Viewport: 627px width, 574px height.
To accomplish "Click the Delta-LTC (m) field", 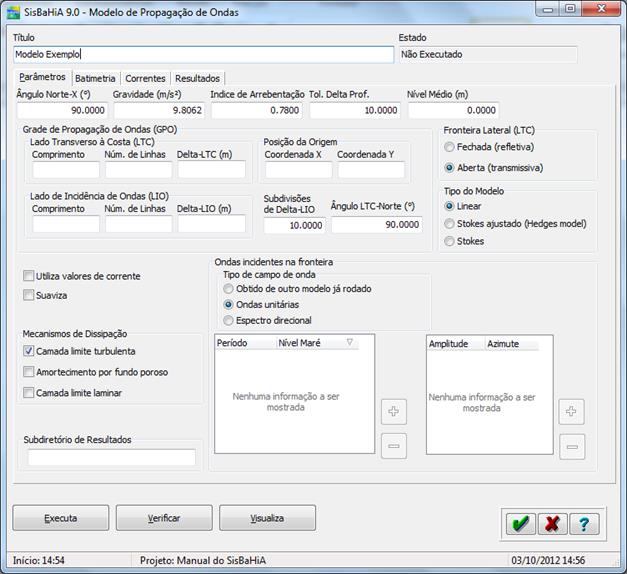I will tap(212, 170).
